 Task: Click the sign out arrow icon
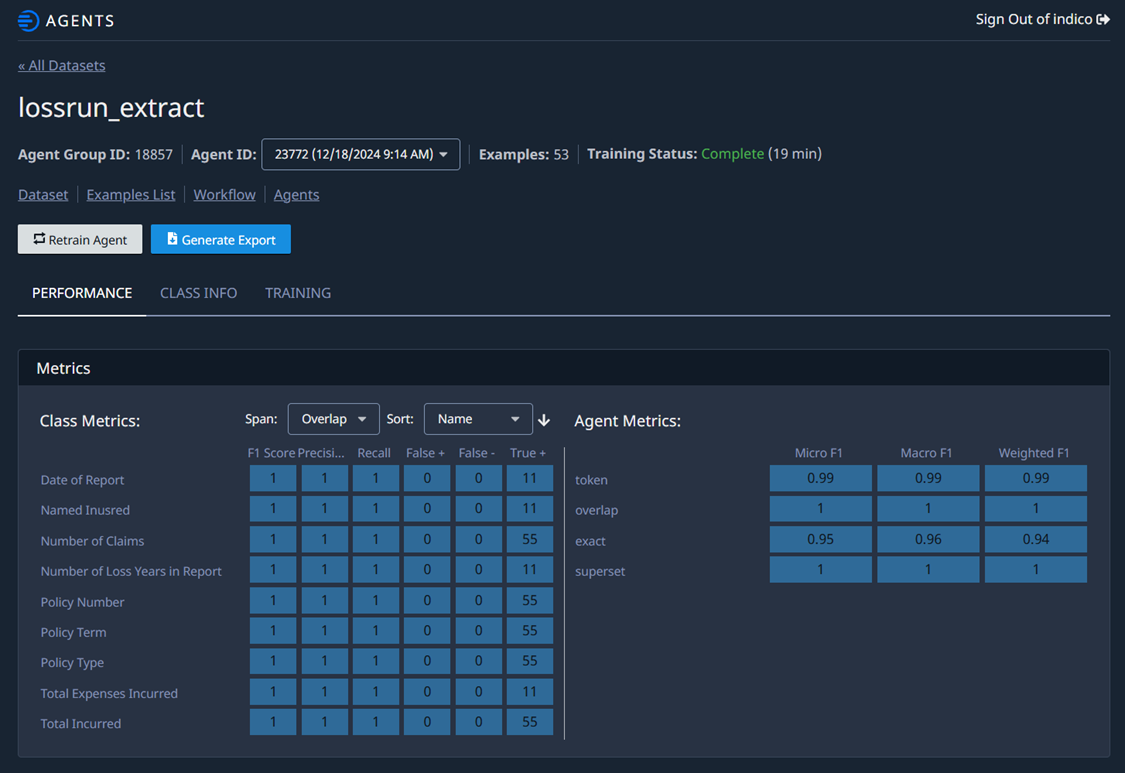coord(1103,19)
